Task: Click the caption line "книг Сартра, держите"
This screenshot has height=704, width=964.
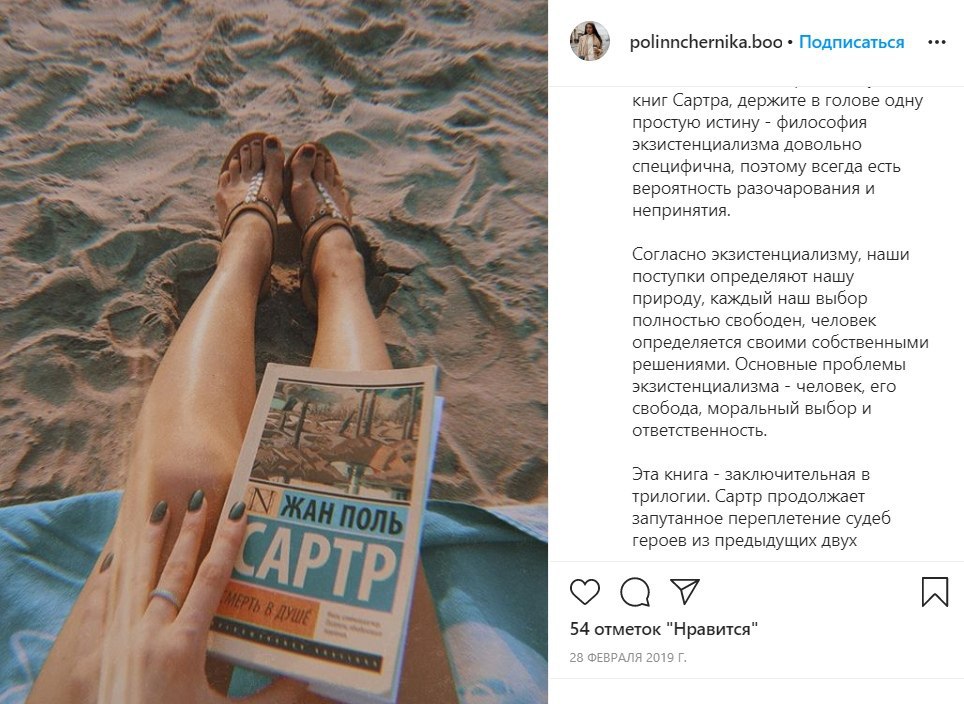Action: [x=777, y=100]
